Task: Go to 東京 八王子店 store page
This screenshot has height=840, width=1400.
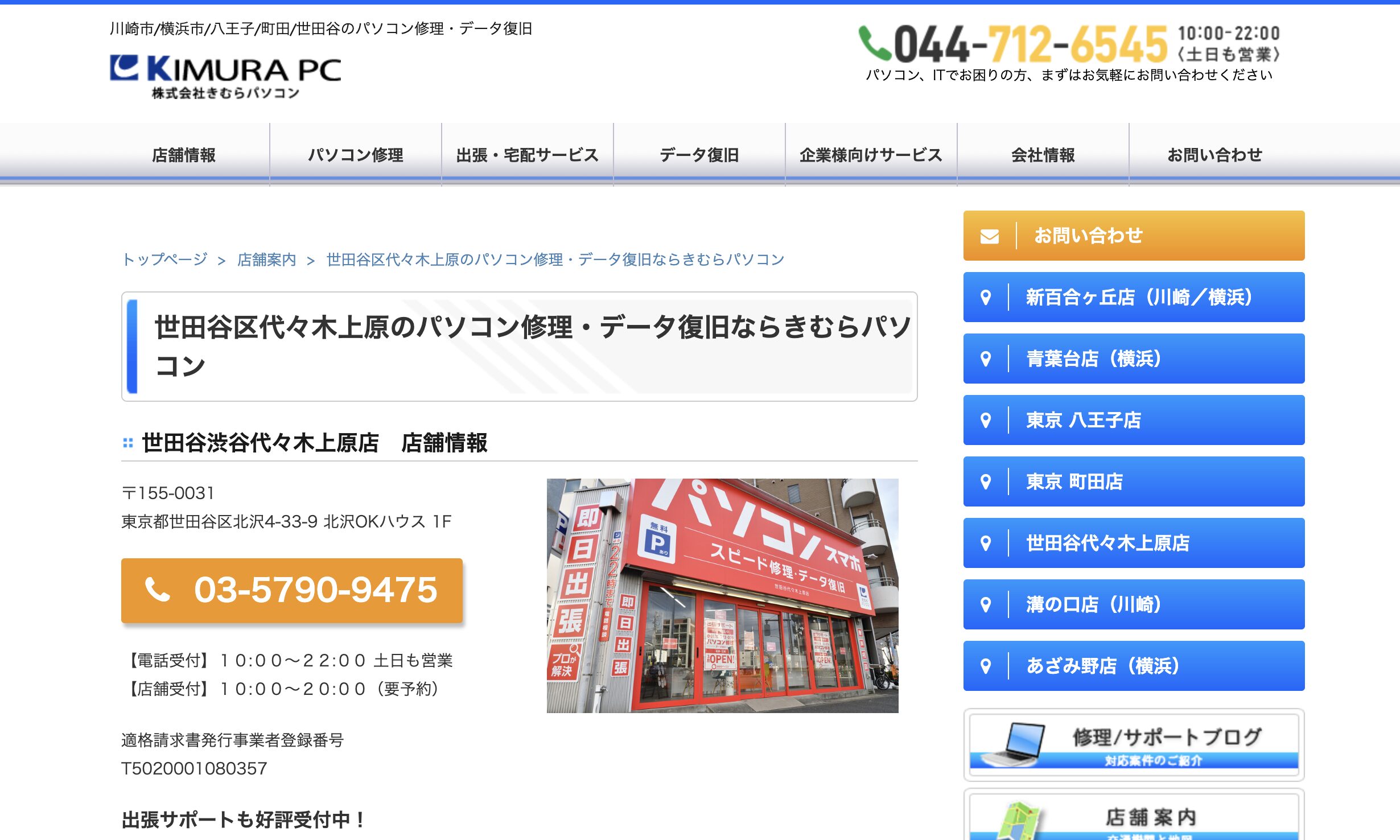Action: [x=1134, y=420]
